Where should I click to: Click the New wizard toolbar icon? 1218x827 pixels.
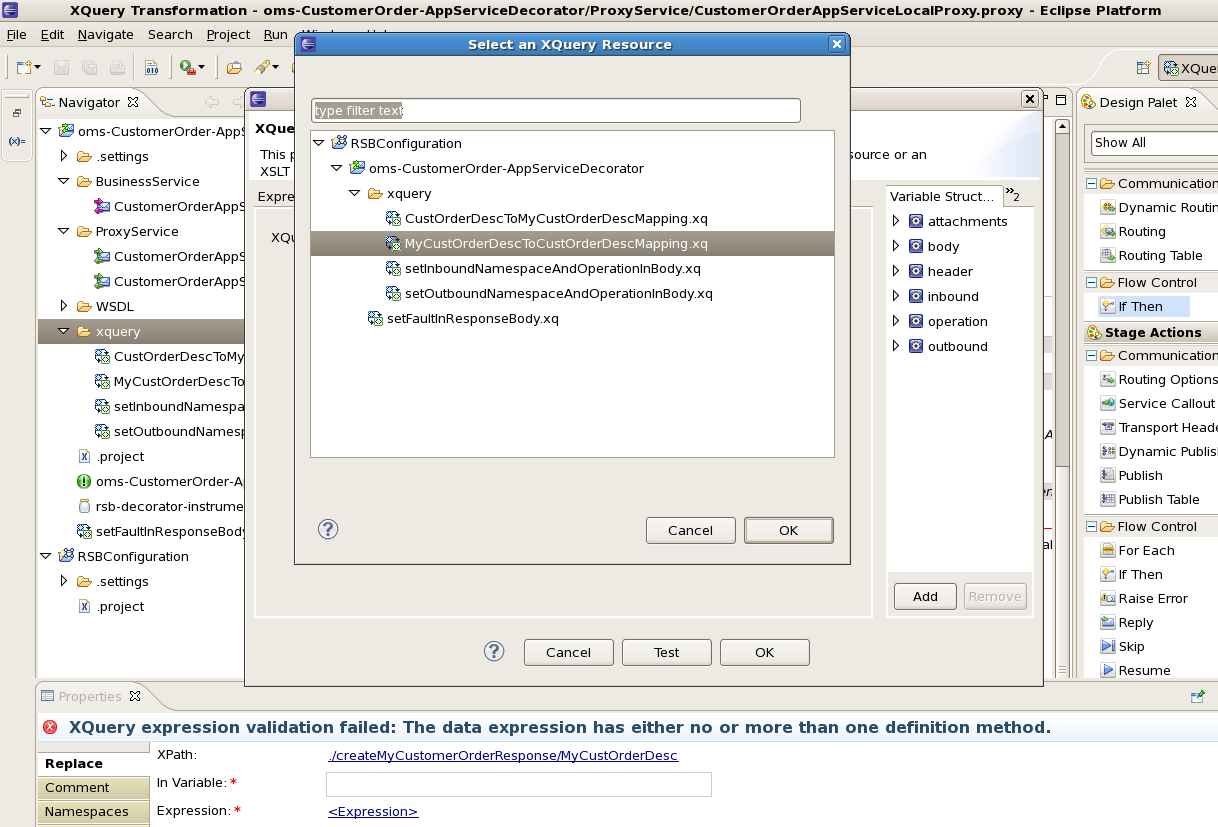pos(24,67)
